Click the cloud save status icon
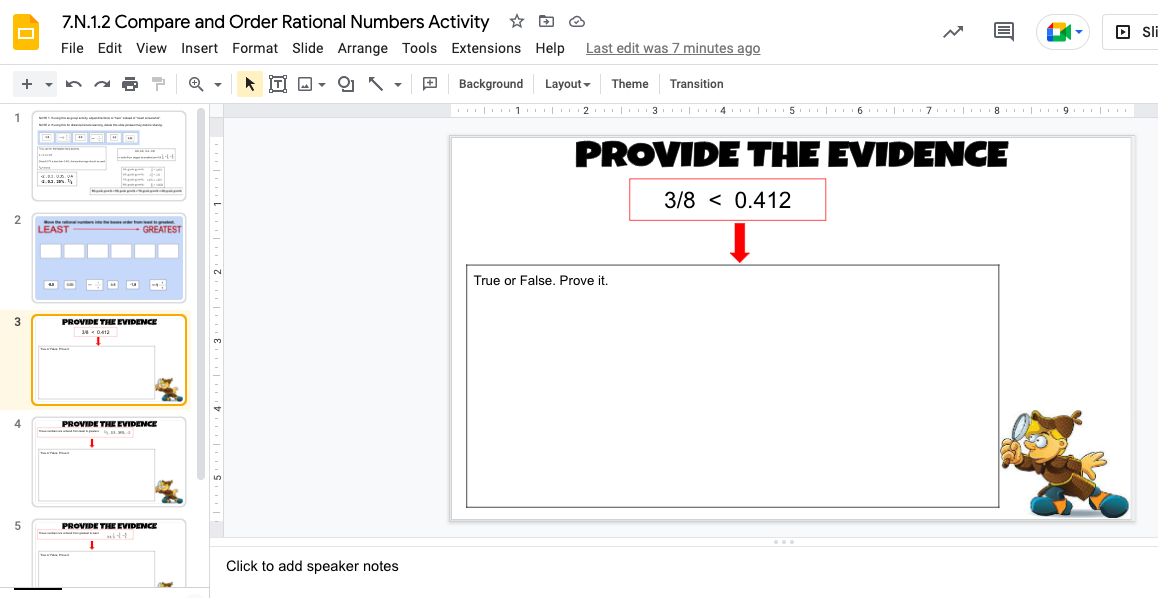 pos(575,21)
